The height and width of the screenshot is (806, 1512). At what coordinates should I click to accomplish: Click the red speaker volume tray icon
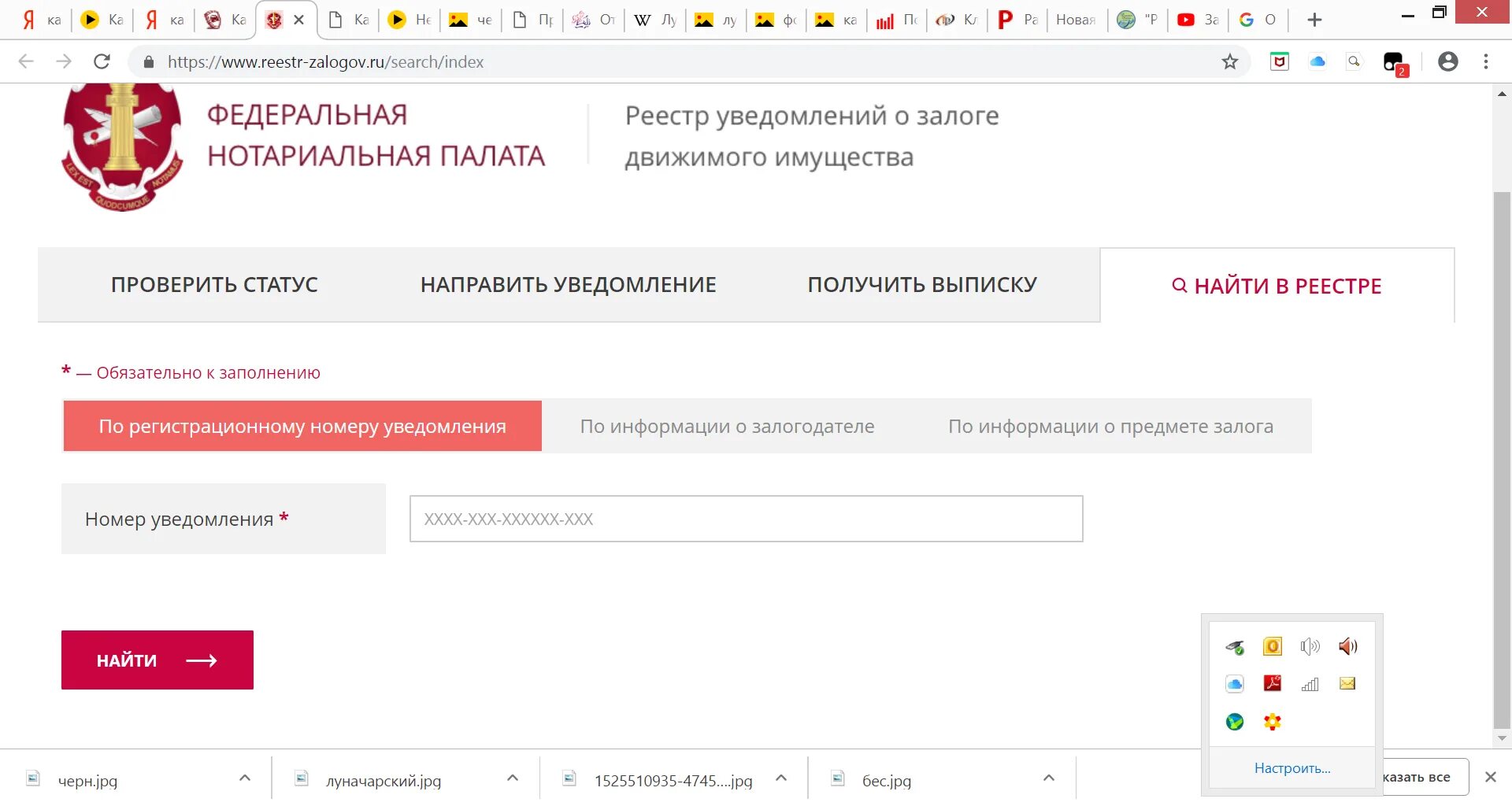[1347, 646]
